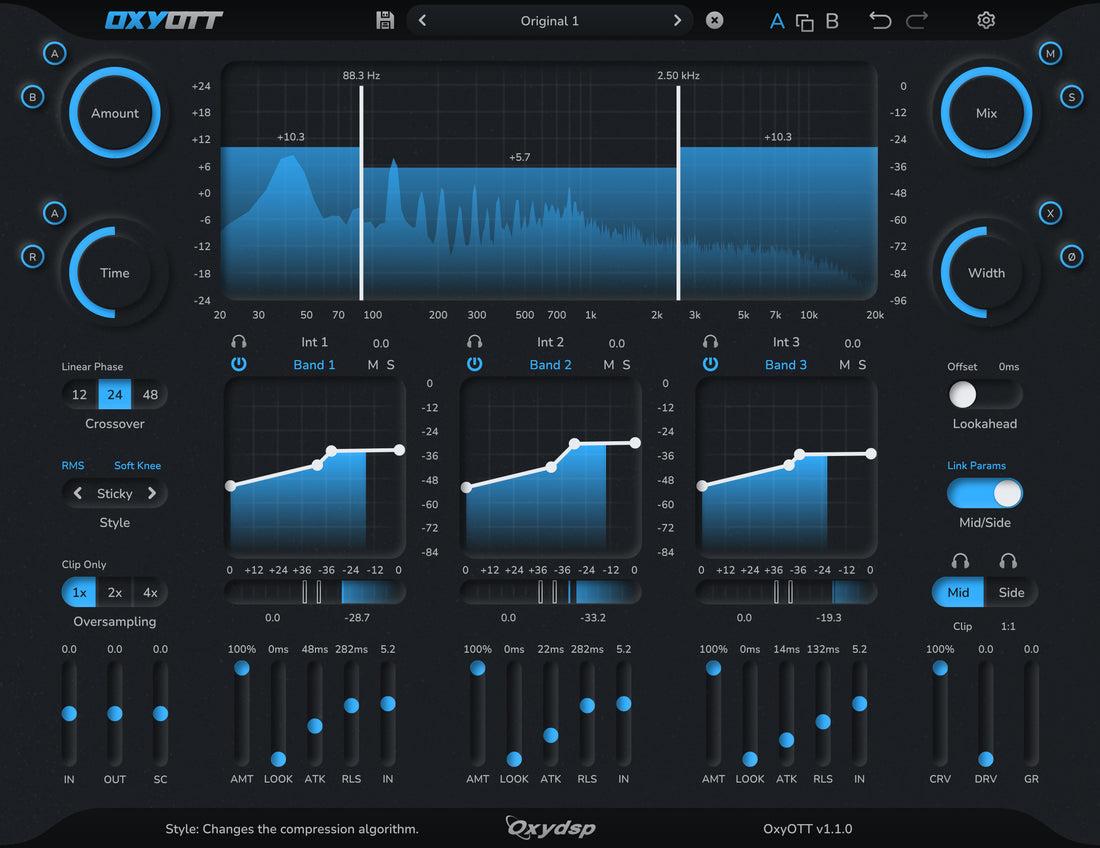
Task: Click the undo arrow icon
Action: pos(879,20)
